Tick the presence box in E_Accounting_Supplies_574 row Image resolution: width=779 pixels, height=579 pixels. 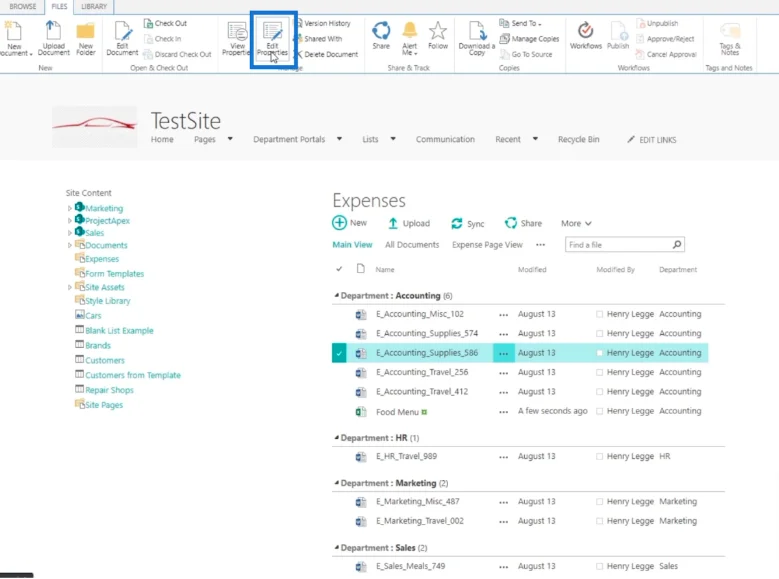[x=600, y=333]
